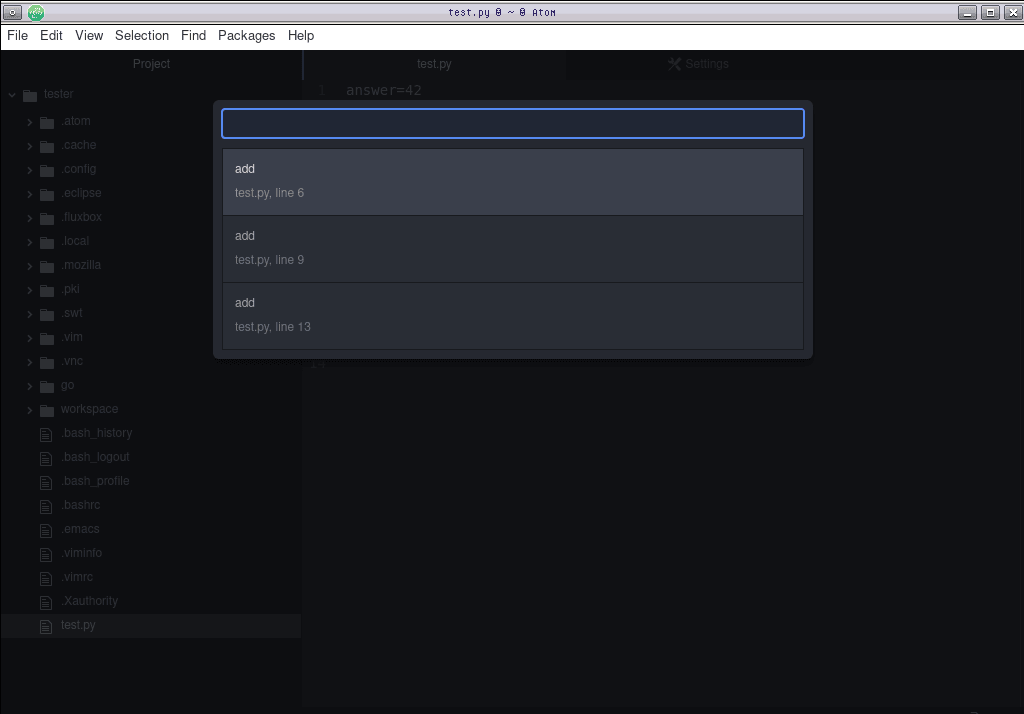The image size is (1024, 714).
Task: Click the .config folder icon
Action: (47, 170)
